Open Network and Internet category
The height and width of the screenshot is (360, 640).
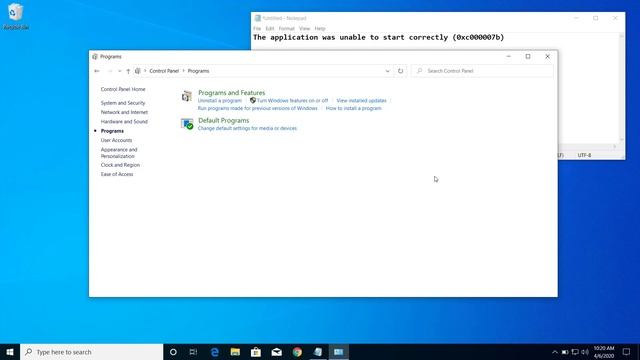point(124,112)
